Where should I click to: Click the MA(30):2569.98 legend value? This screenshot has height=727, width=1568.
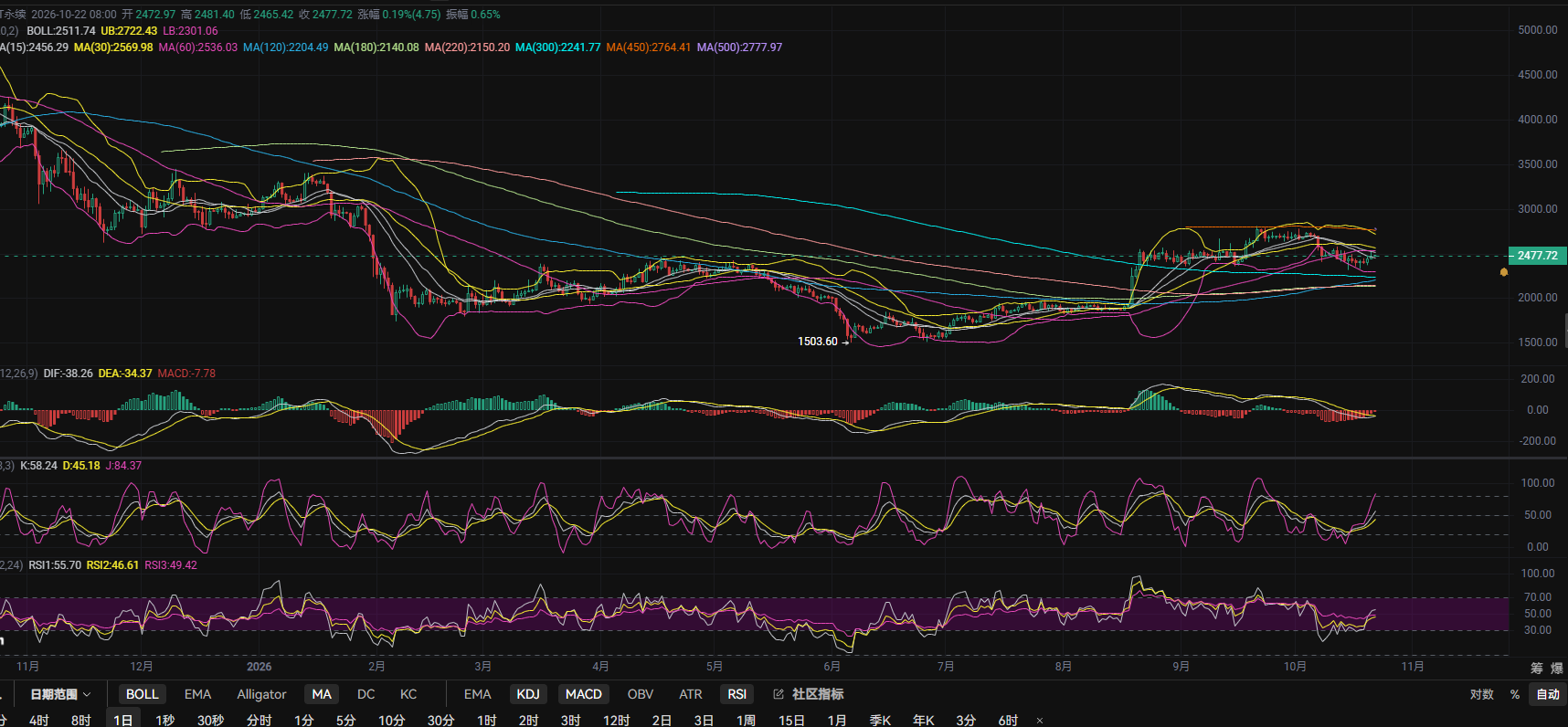pos(113,47)
